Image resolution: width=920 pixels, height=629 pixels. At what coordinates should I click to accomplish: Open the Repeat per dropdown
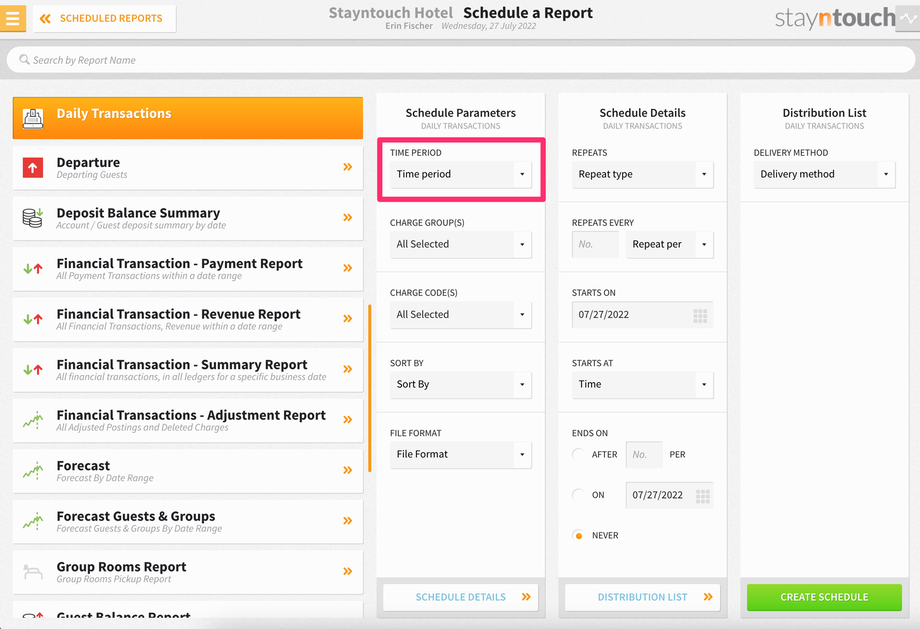[x=669, y=244]
